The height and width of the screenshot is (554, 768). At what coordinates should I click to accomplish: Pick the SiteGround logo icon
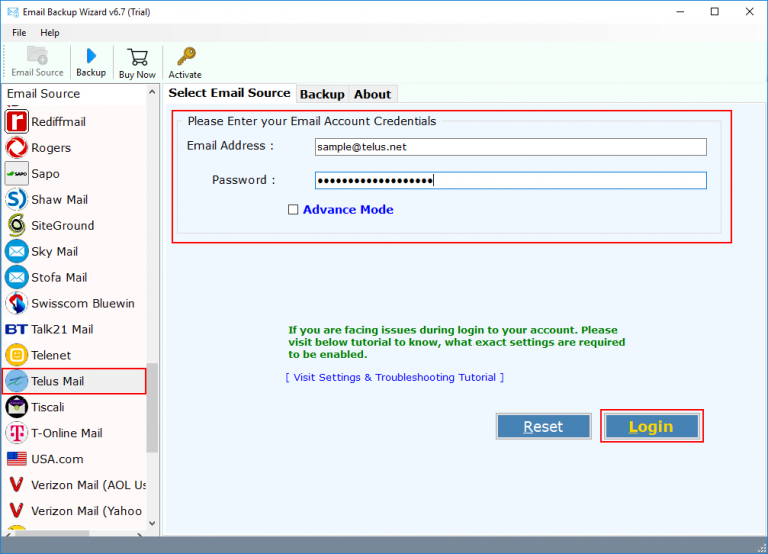coord(17,225)
